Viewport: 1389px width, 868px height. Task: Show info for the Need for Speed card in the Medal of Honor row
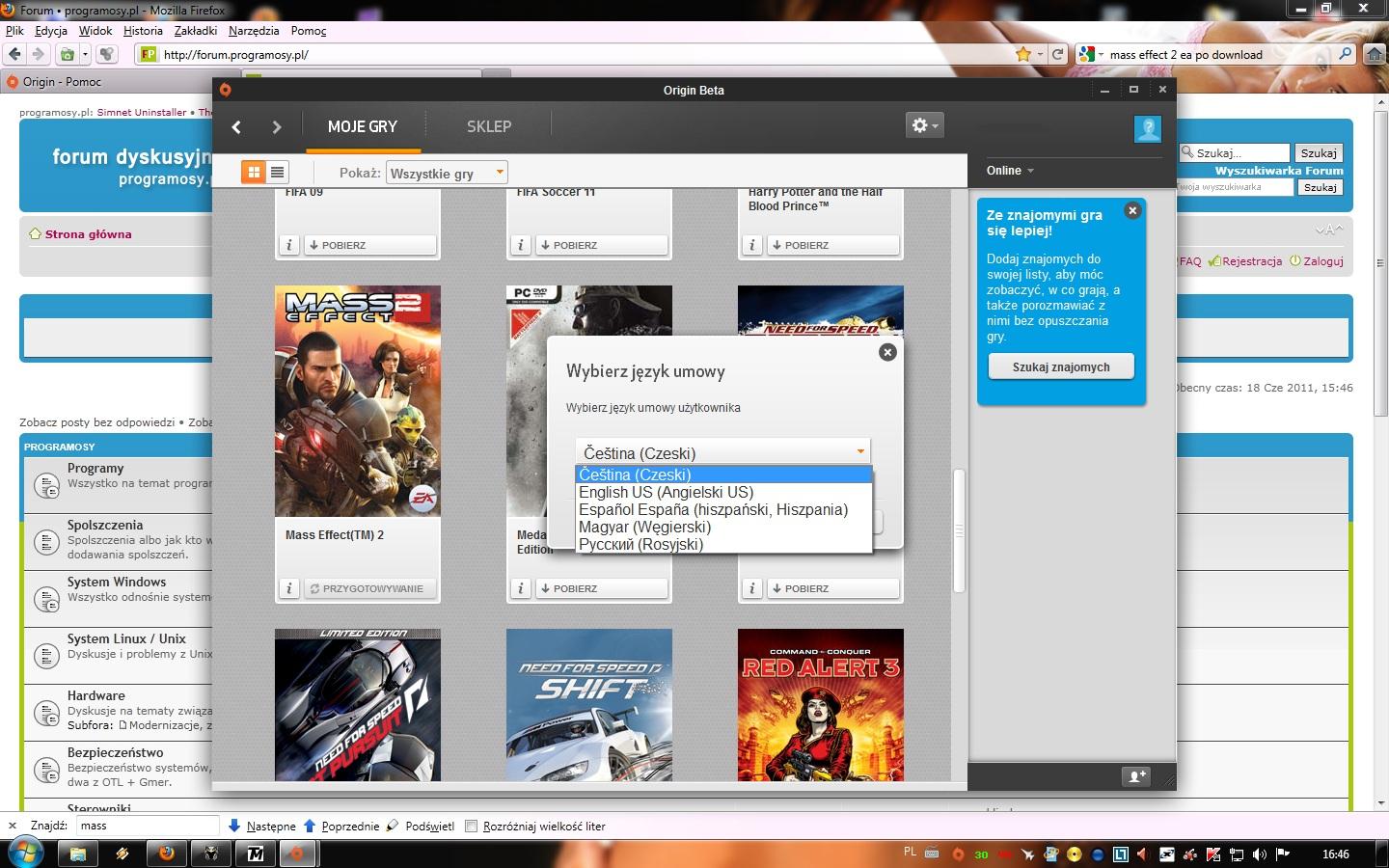[751, 588]
